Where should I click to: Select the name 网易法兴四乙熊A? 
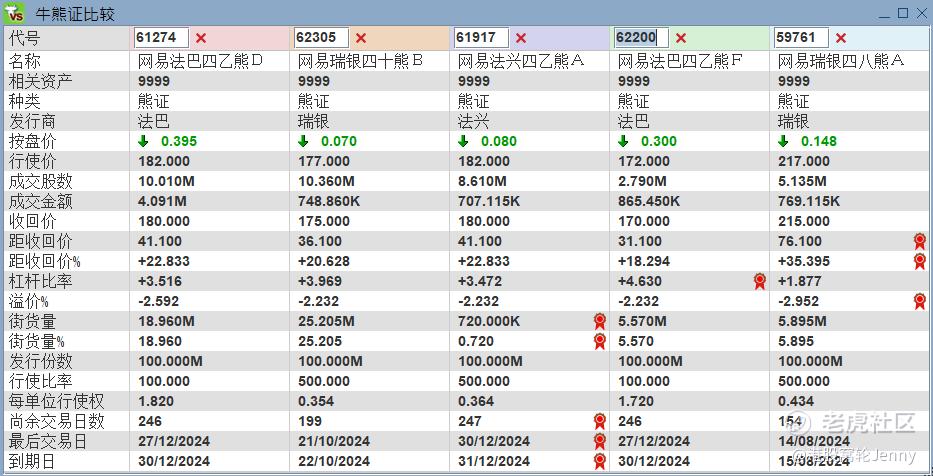tap(521, 61)
